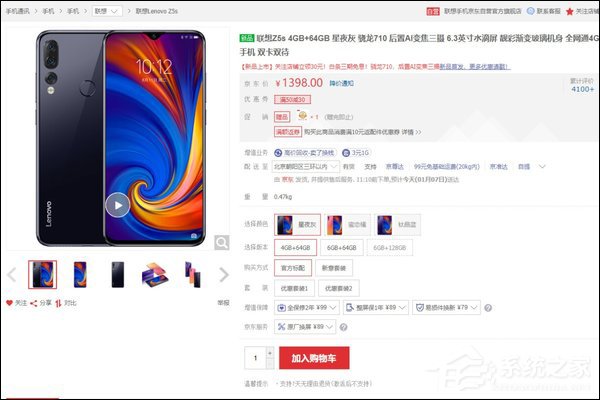The height and width of the screenshot is (400, 600).
Task: Click the question mark icon beside 原厂换屏
Action: click(343, 327)
